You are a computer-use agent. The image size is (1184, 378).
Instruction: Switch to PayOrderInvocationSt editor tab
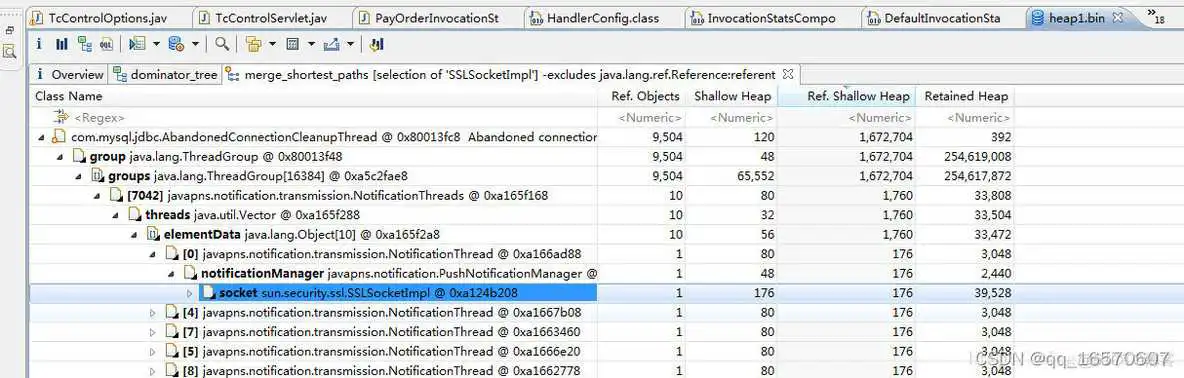(438, 17)
